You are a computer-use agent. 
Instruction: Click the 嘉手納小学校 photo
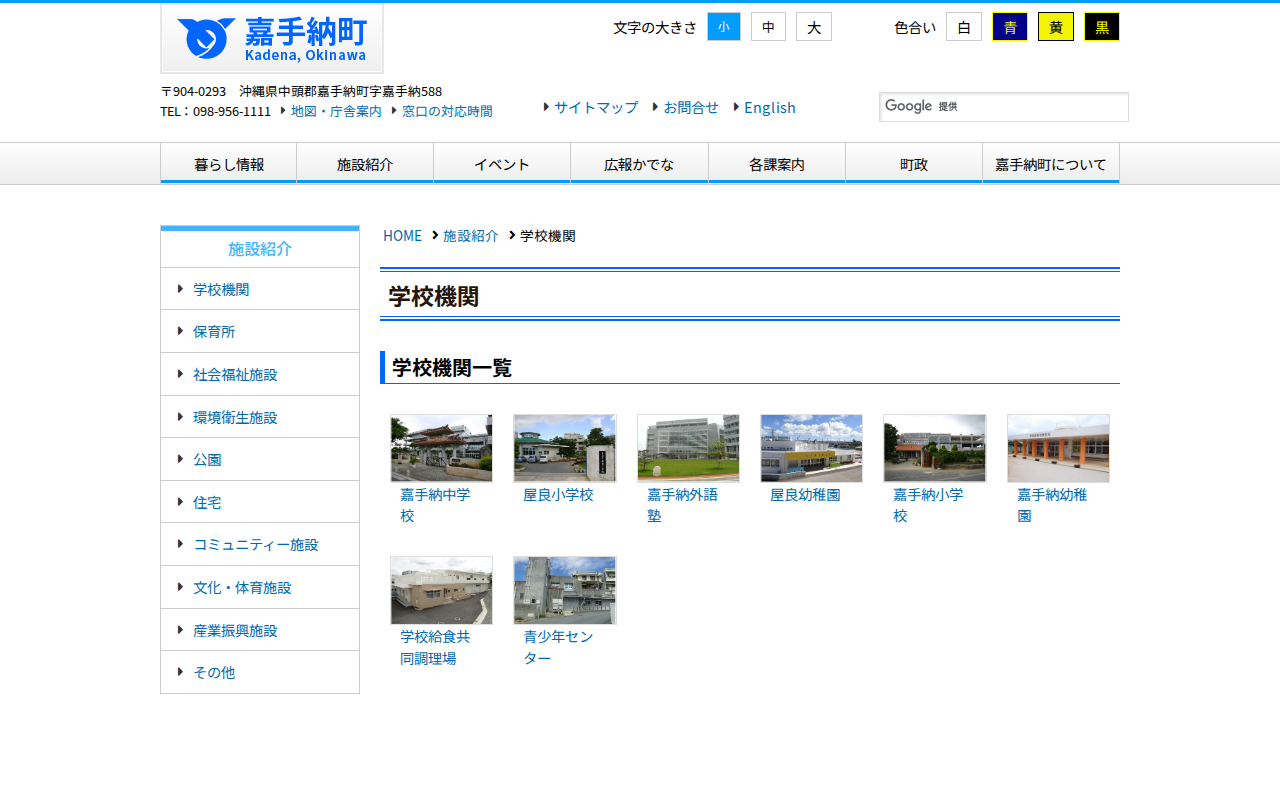tap(934, 448)
